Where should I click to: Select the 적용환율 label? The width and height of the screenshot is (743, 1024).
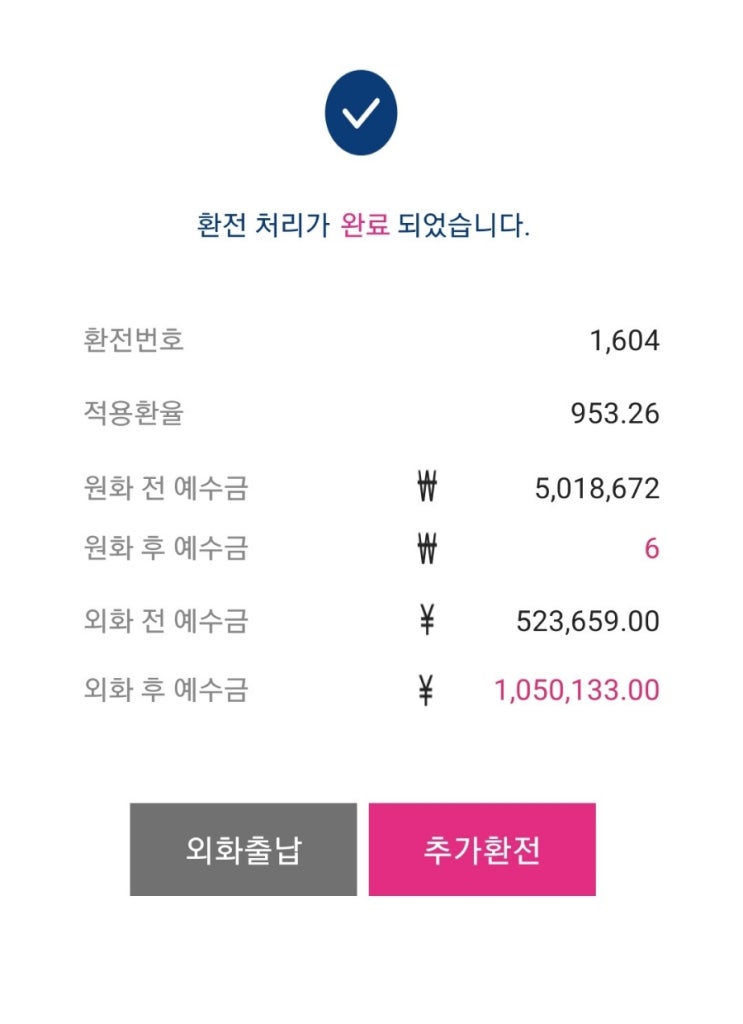(x=134, y=413)
